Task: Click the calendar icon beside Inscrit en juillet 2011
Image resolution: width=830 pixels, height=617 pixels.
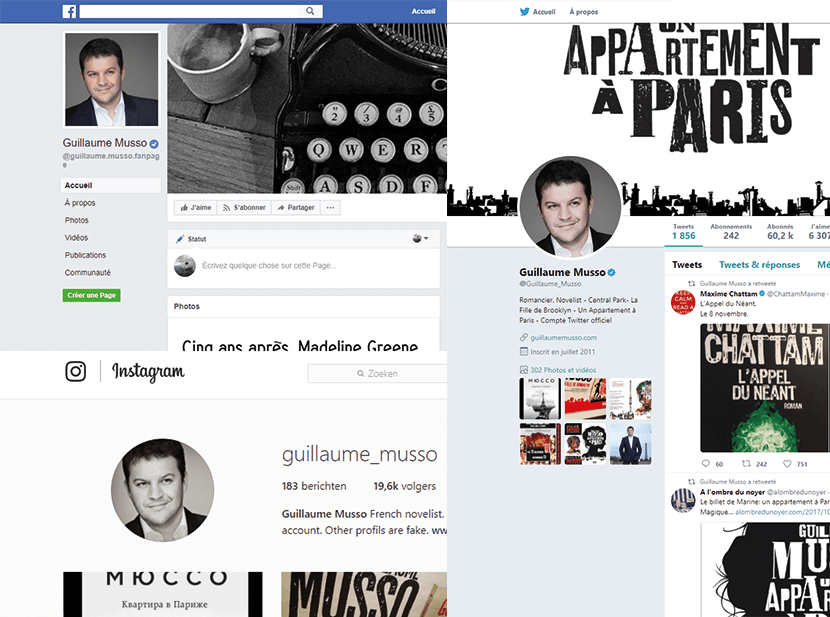Action: pos(524,352)
